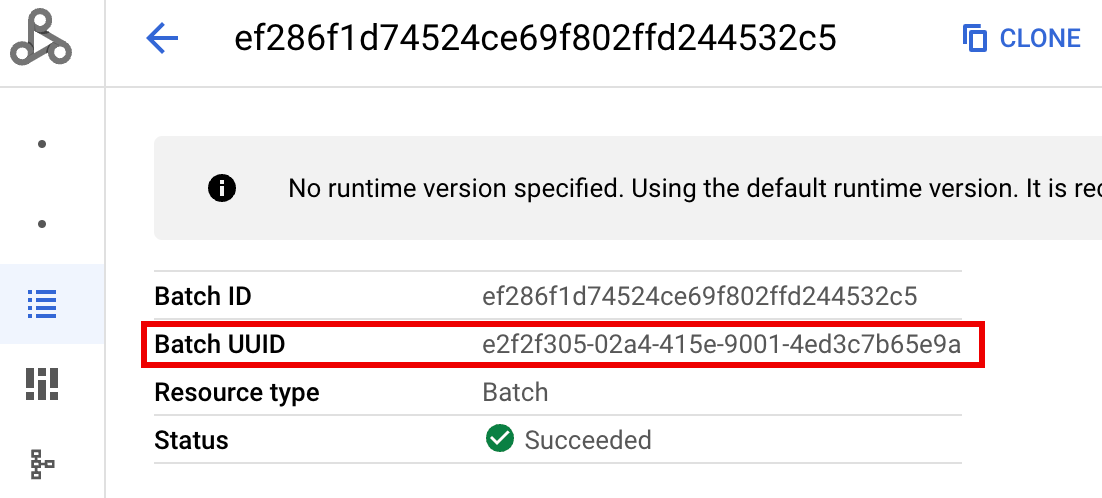Open the dashboard tiles sidebar icon
Image resolution: width=1102 pixels, height=498 pixels.
(41, 383)
